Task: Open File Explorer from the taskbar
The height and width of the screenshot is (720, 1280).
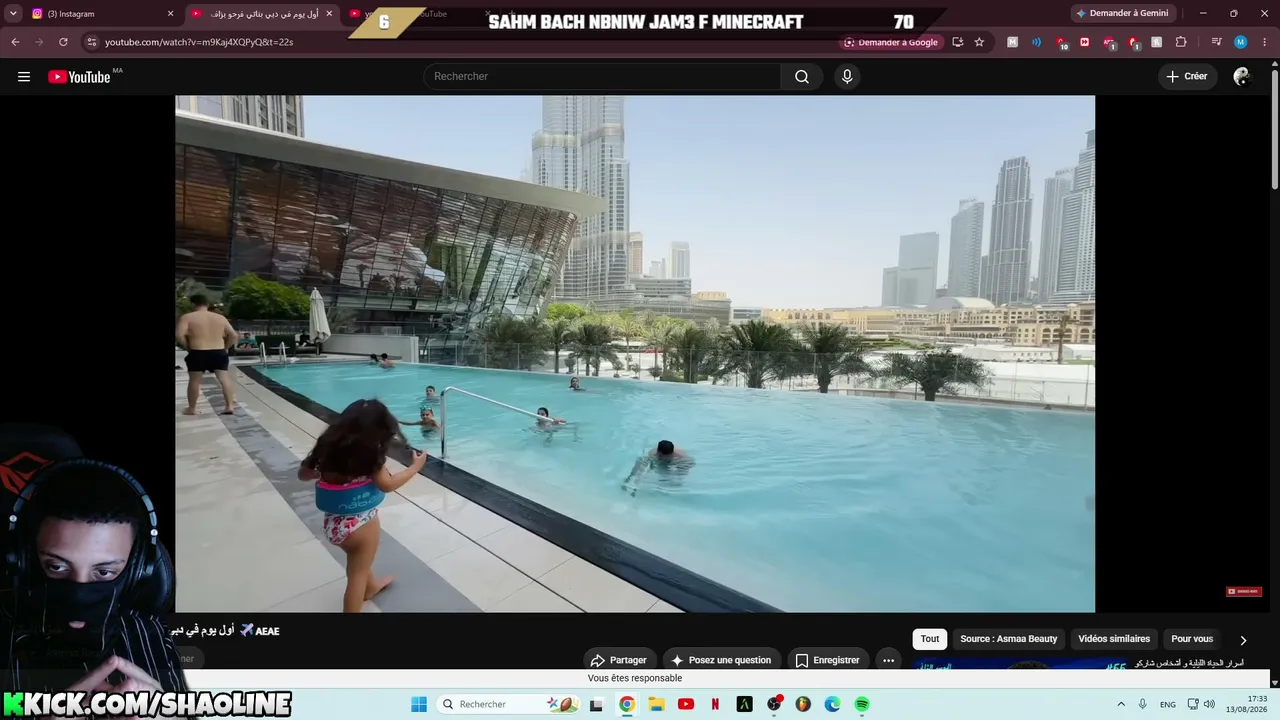Action: point(656,704)
